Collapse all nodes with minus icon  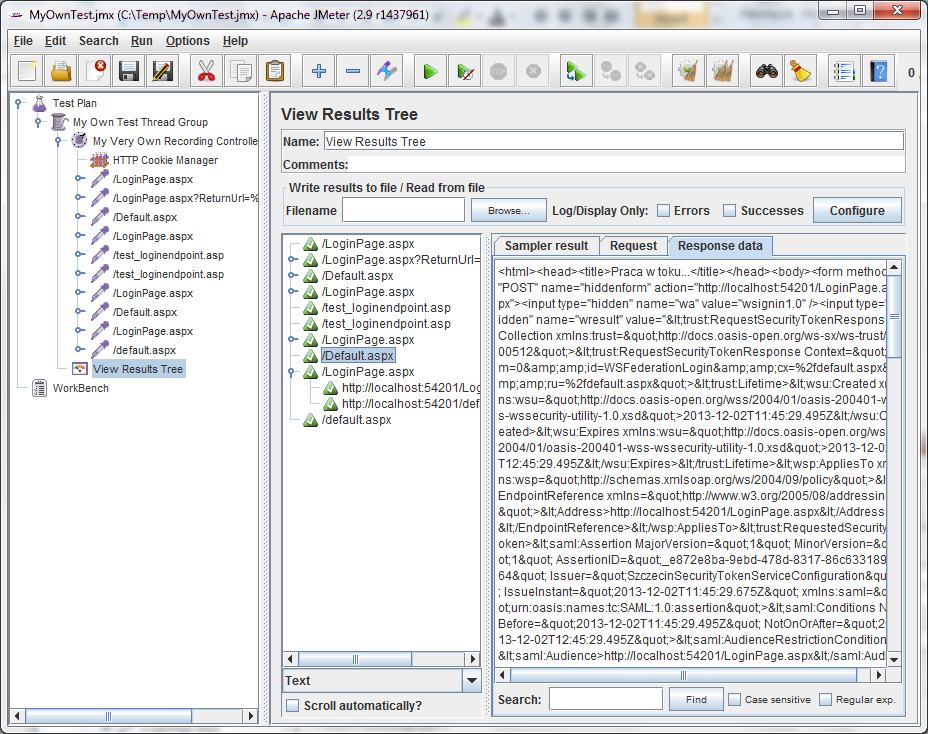353,72
